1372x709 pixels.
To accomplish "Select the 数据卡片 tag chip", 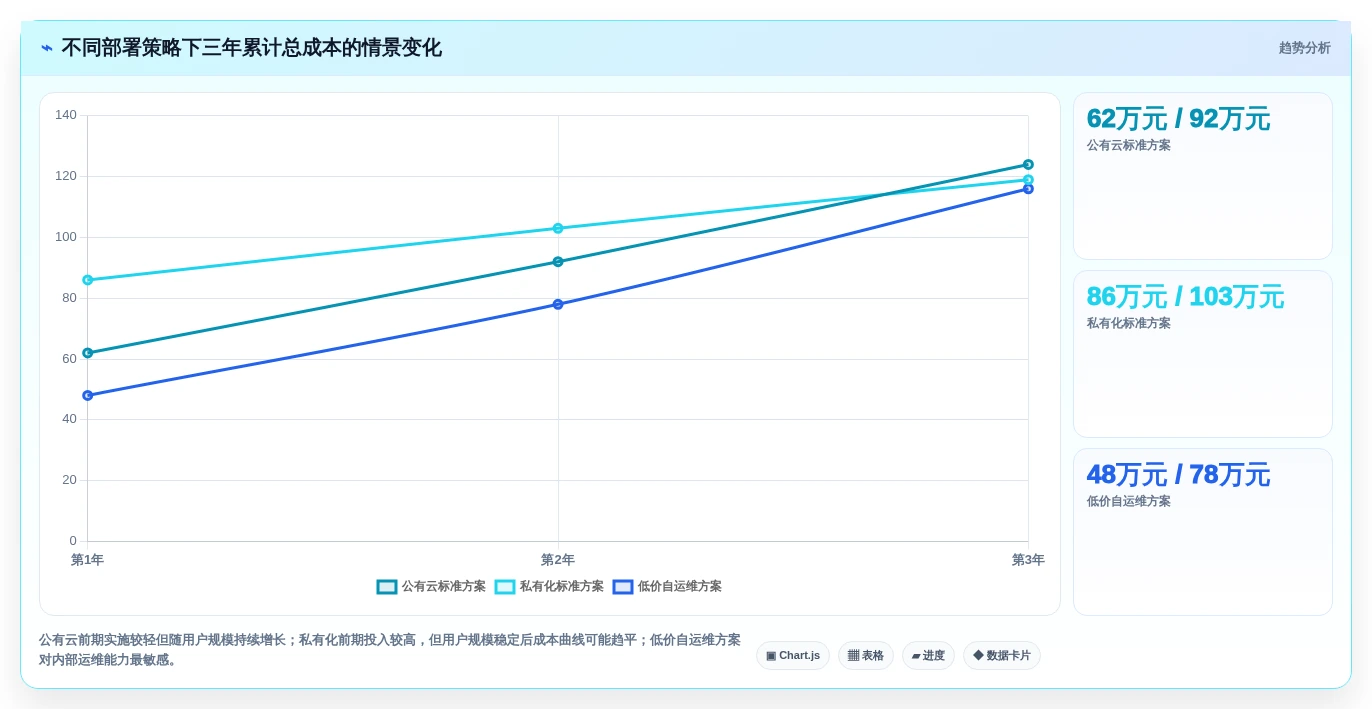I will (x=1002, y=656).
